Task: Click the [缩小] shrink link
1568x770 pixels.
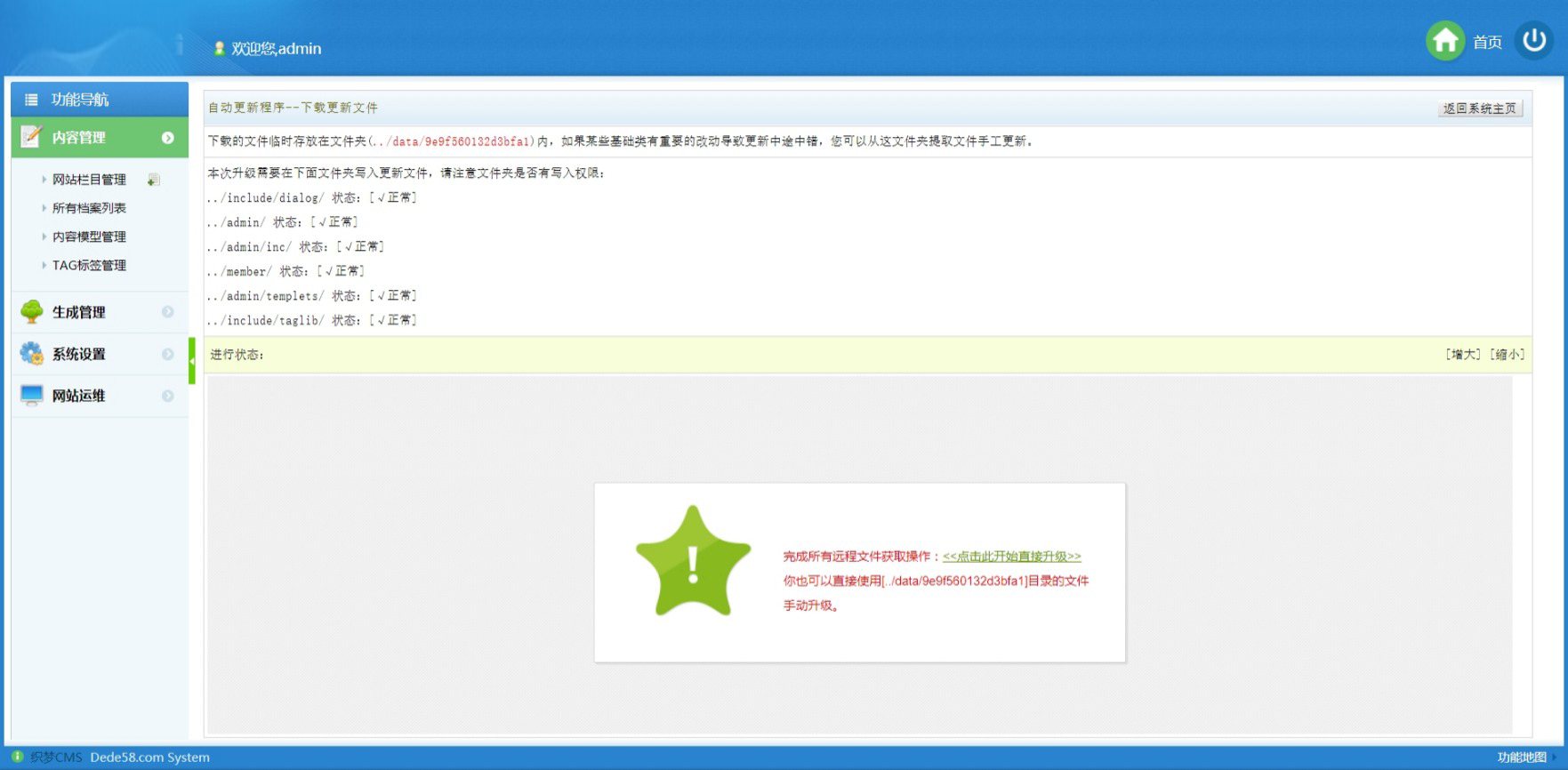Action: click(x=1508, y=355)
